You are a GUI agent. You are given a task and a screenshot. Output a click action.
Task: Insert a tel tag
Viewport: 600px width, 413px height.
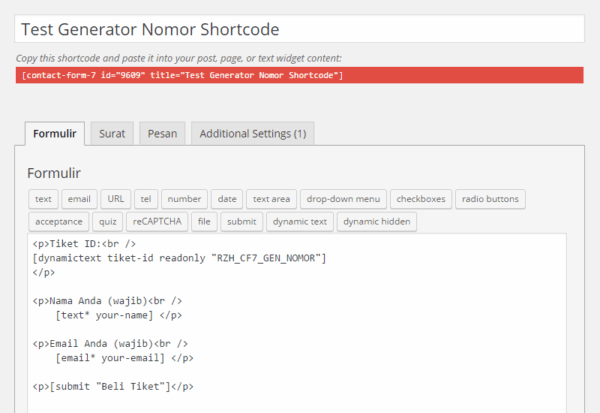tap(146, 199)
